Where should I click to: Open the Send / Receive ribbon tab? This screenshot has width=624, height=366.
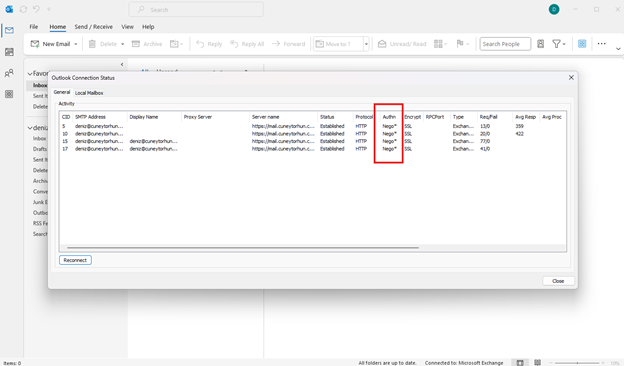coord(94,27)
